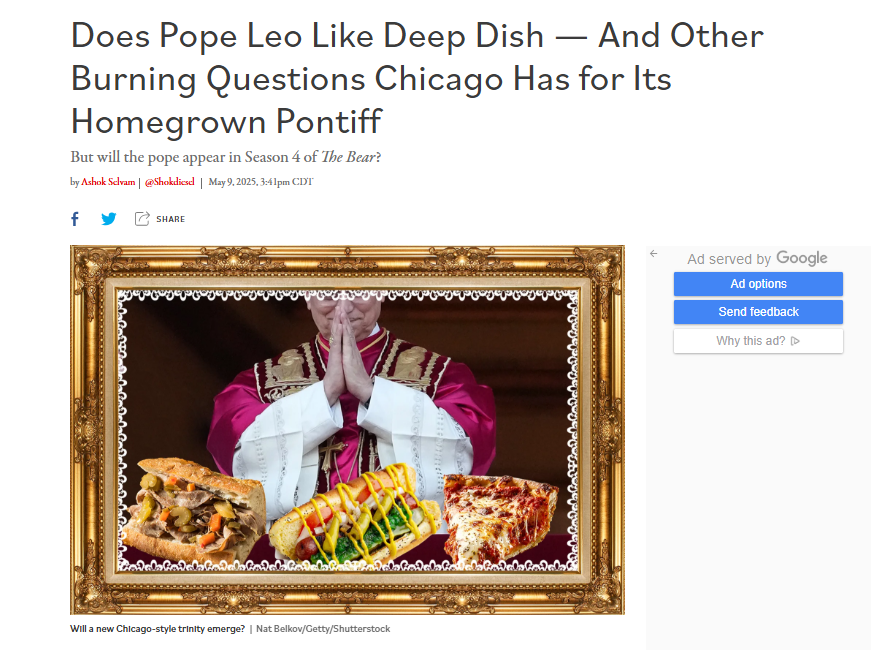This screenshot has height=650, width=873.
Task: Click the SHARE text label
Action: click(x=170, y=219)
